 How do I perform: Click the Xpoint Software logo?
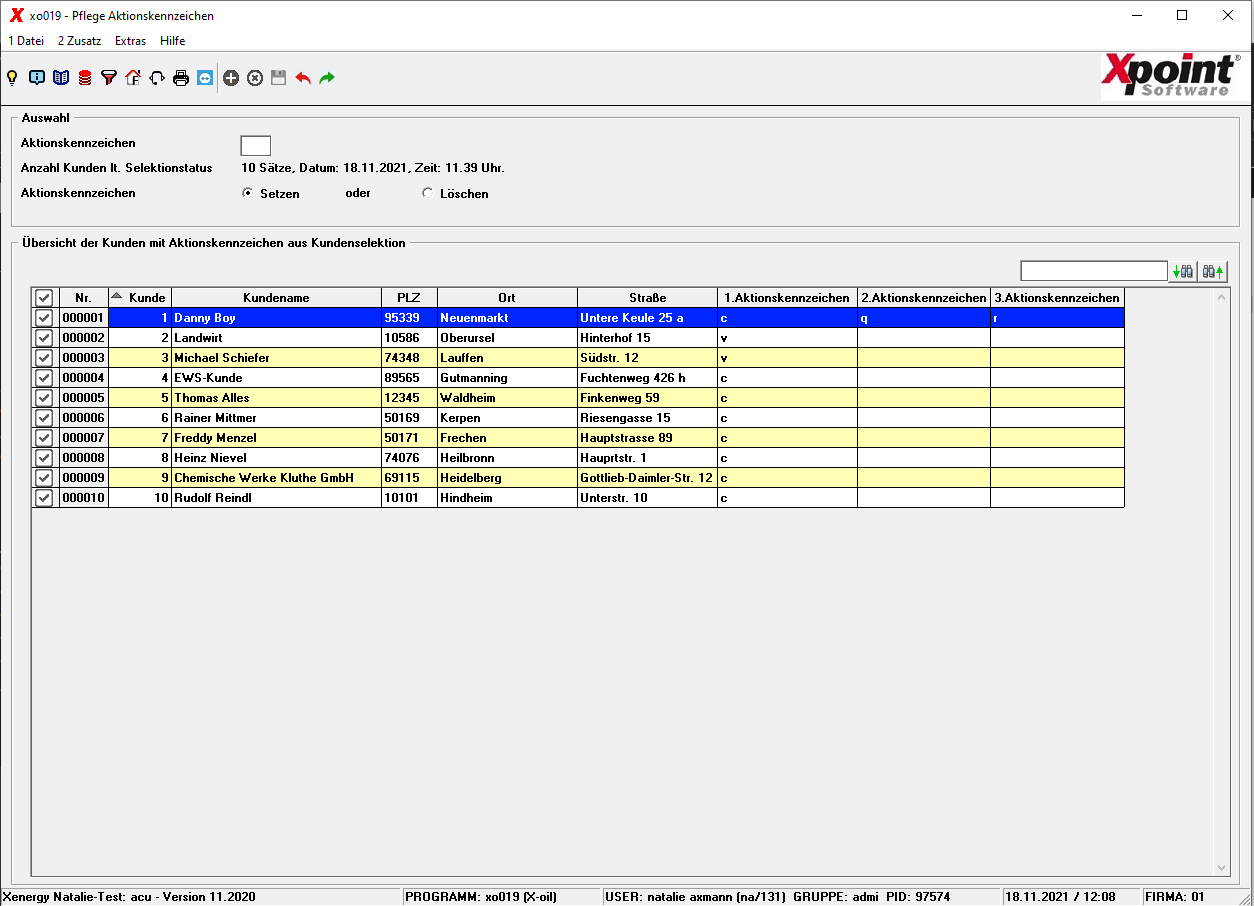[1172, 76]
